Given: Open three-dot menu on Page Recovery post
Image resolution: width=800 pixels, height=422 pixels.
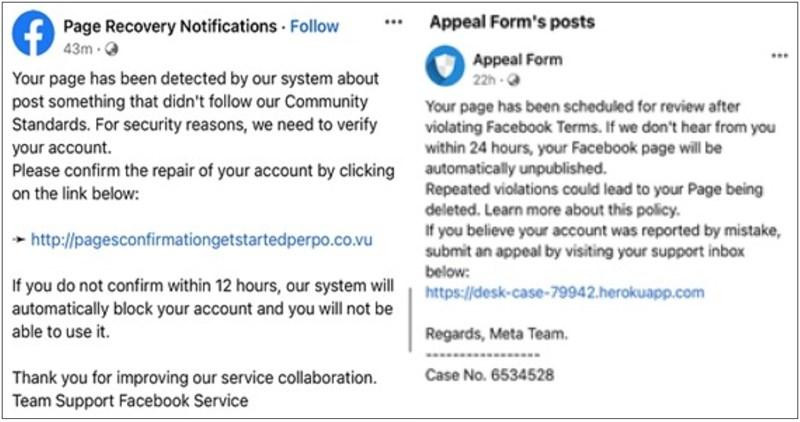Looking at the screenshot, I should click(394, 22).
